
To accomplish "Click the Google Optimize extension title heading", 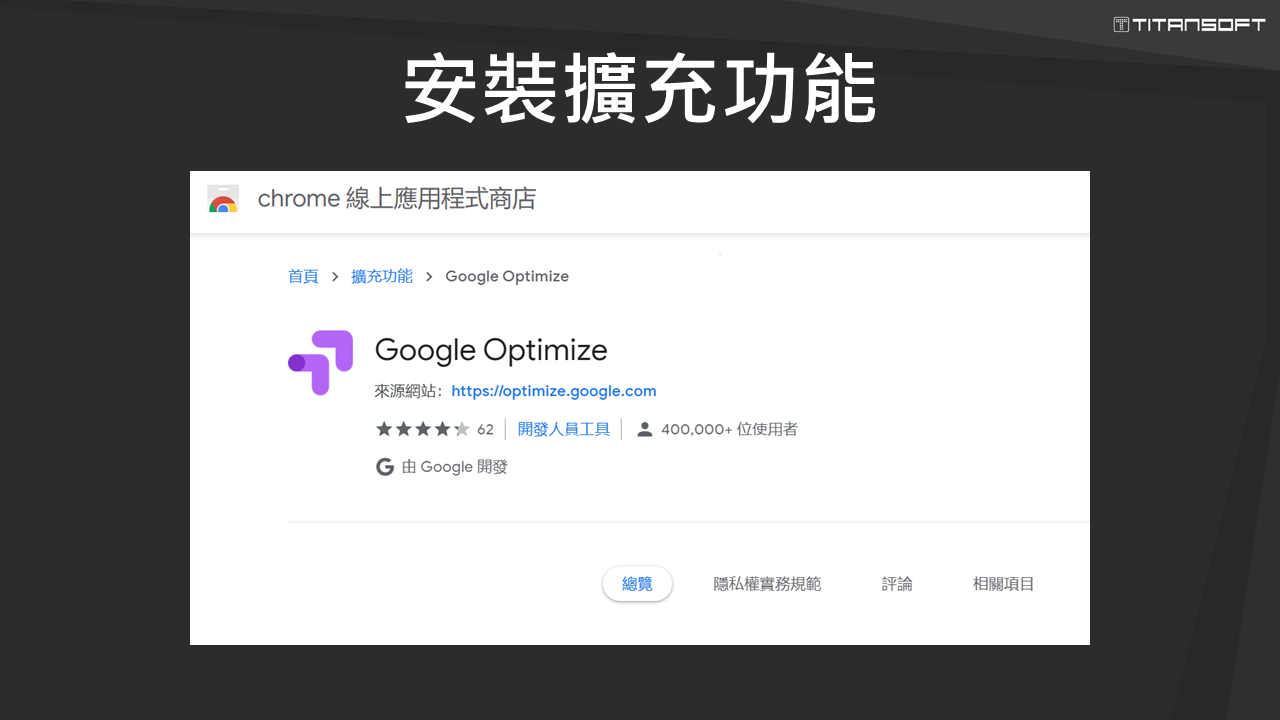I will tap(491, 350).
